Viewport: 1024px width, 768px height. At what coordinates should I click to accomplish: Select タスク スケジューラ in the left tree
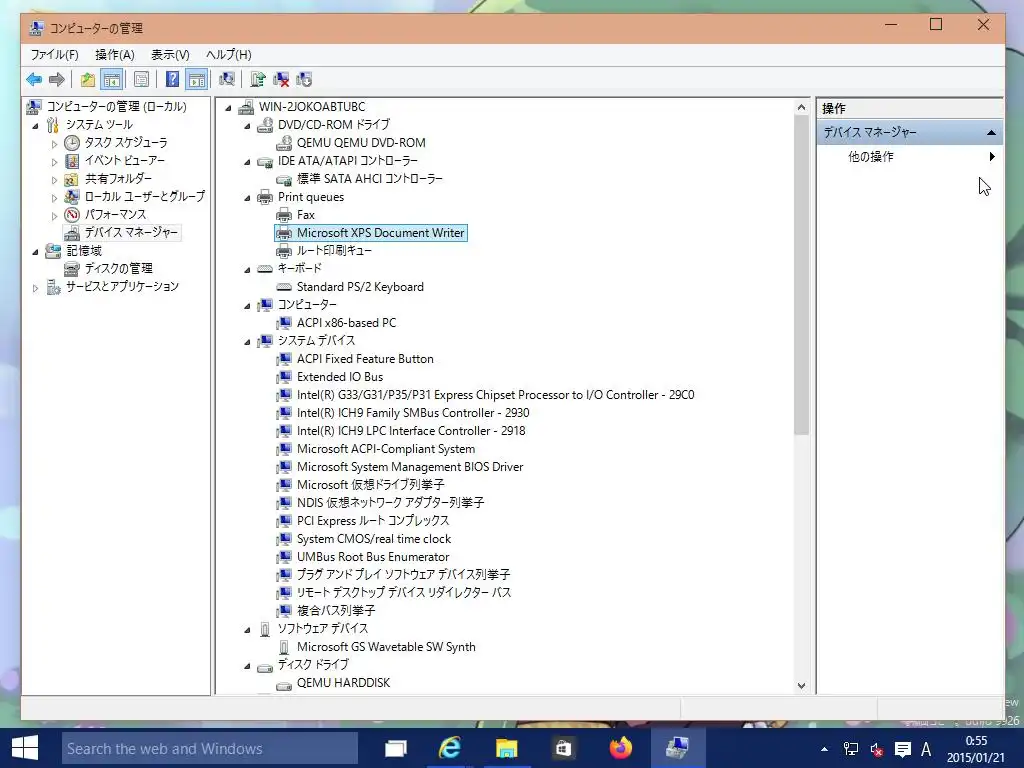pos(126,142)
